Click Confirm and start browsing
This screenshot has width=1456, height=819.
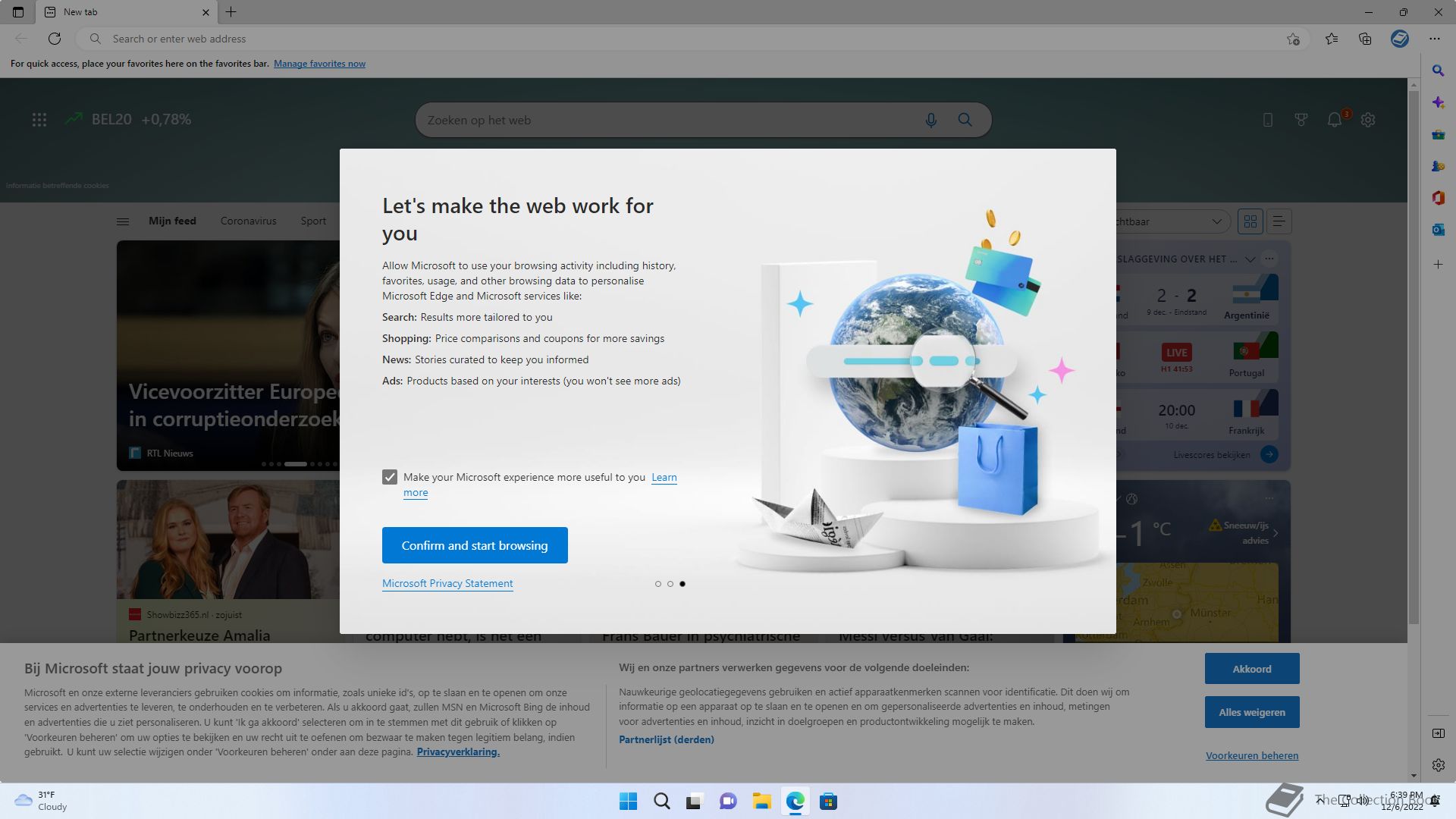[x=475, y=545]
